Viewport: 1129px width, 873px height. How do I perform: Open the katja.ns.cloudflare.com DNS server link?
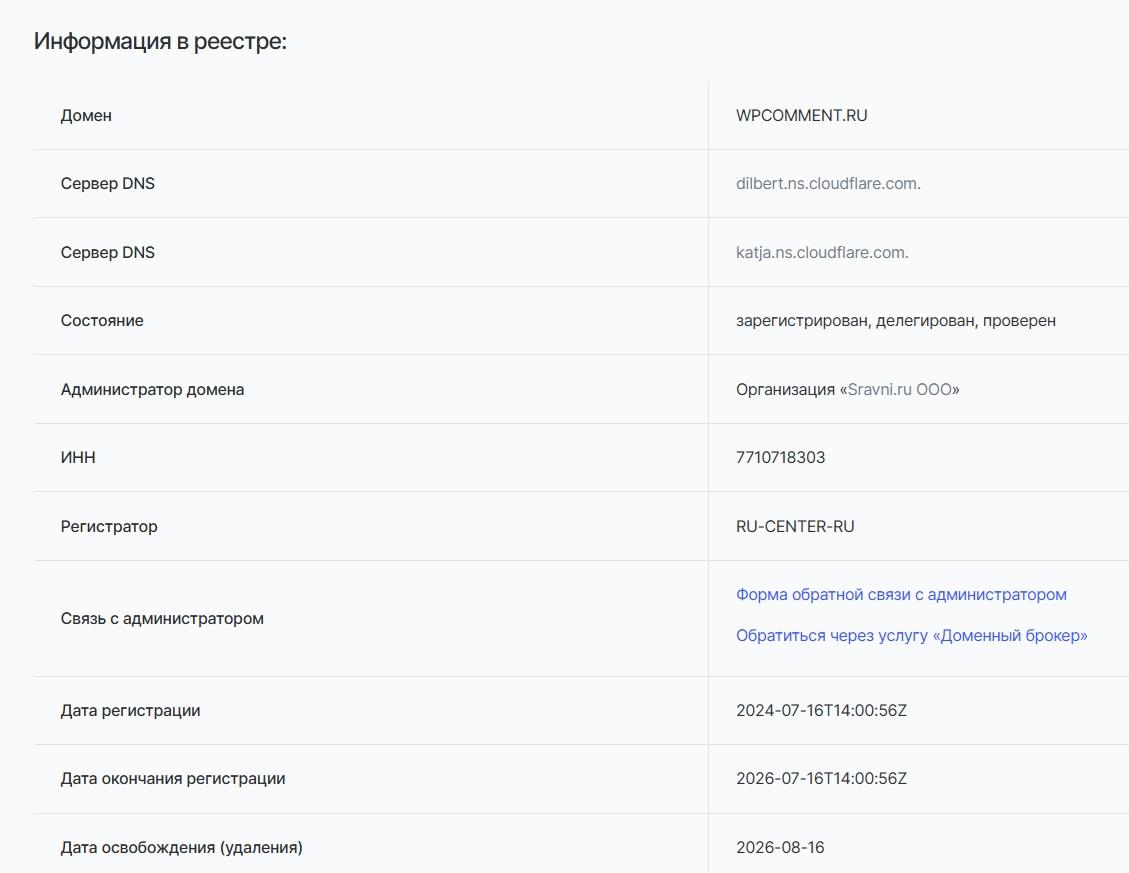pyautogui.click(x=822, y=252)
